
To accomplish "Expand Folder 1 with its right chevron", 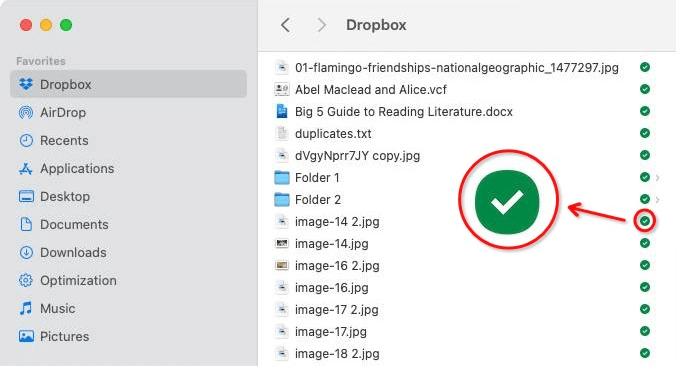I will [x=657, y=178].
